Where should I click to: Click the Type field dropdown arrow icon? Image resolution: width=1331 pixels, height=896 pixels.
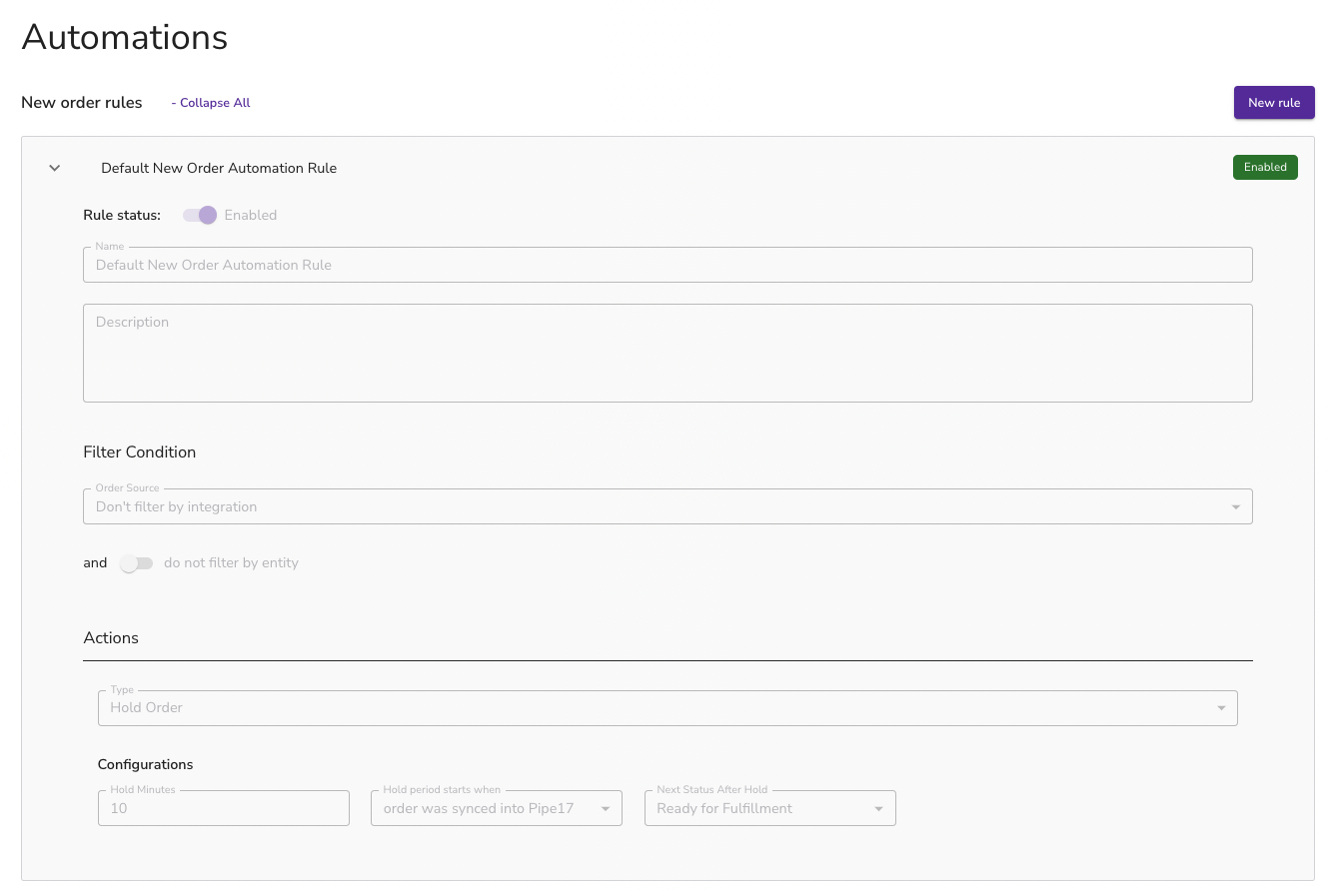pyautogui.click(x=1221, y=708)
